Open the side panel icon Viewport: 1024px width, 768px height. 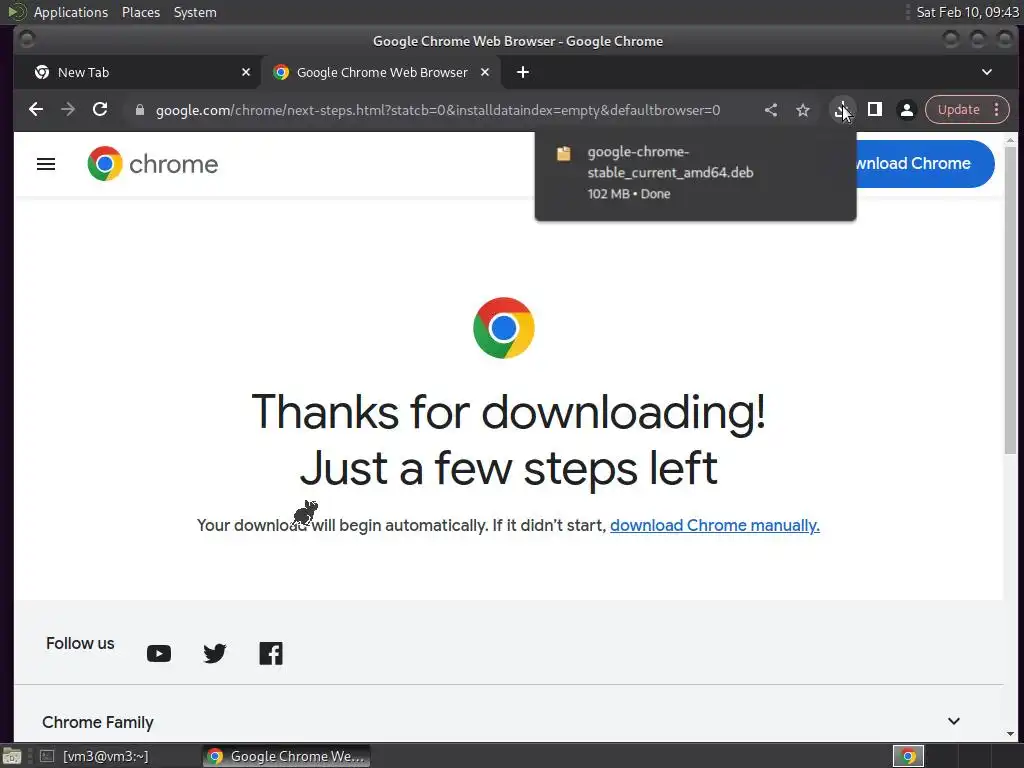(874, 110)
